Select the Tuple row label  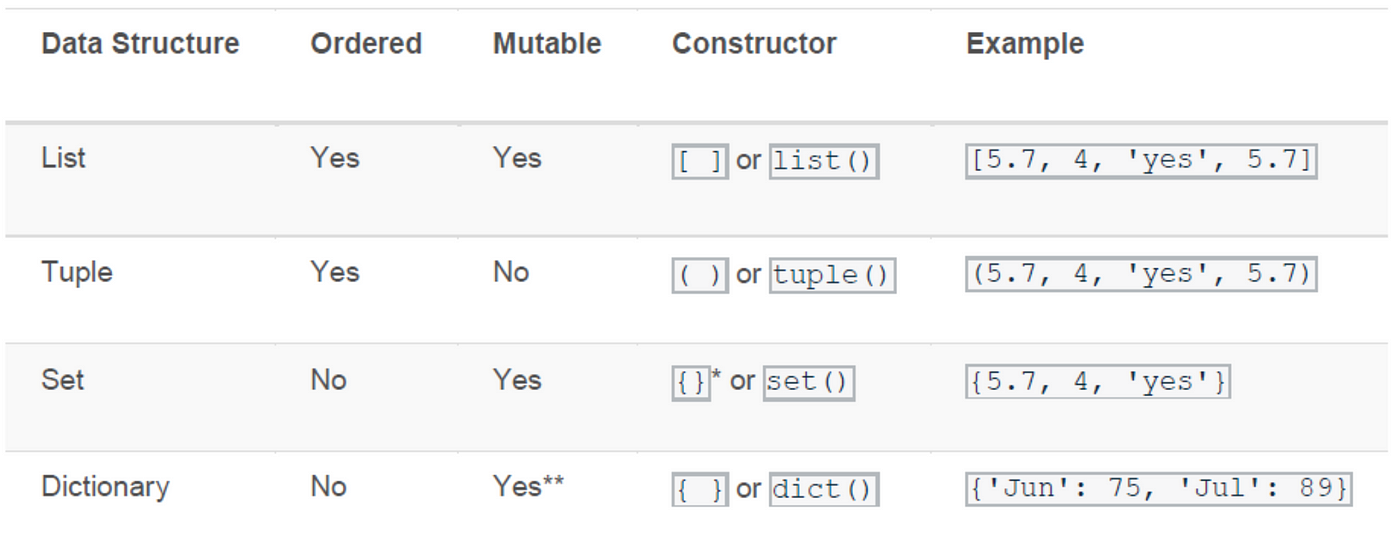click(x=77, y=272)
